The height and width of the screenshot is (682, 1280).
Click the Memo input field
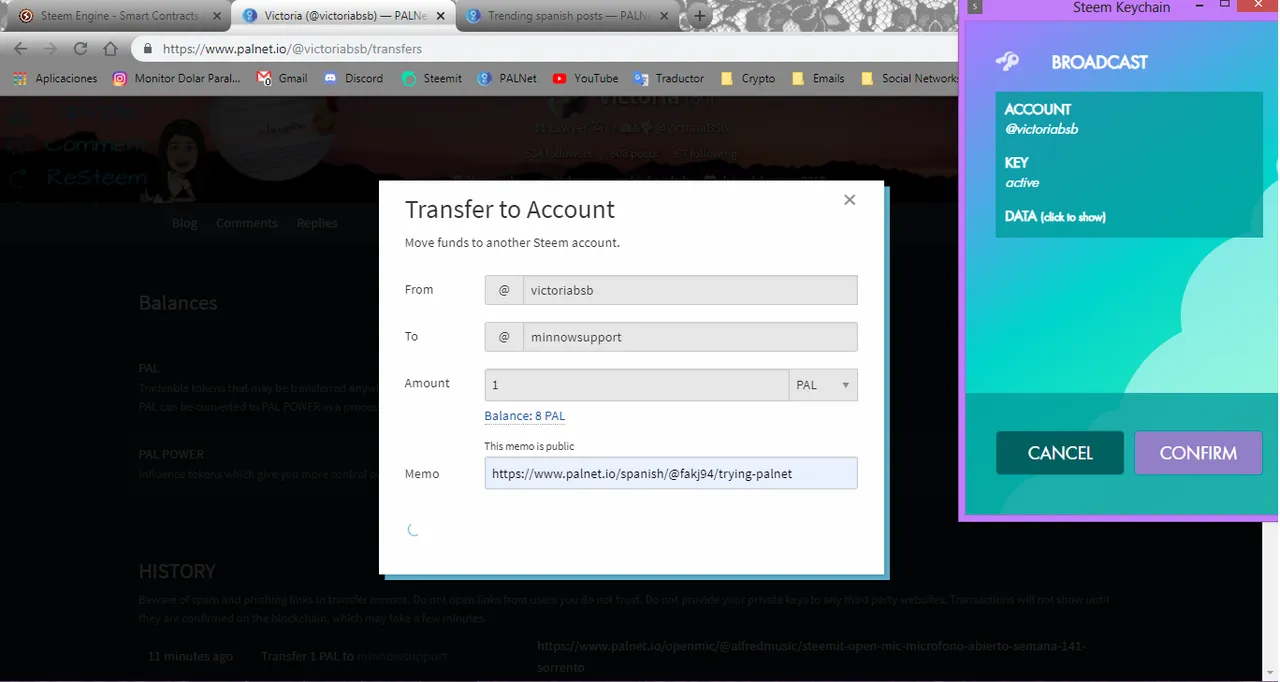tap(671, 473)
